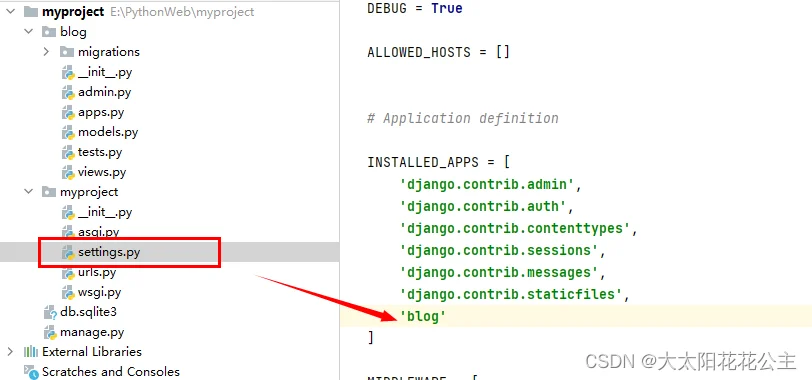812x380 pixels.
Task: Collapse the inner myproject package chevron
Action: pyautogui.click(x=28, y=192)
